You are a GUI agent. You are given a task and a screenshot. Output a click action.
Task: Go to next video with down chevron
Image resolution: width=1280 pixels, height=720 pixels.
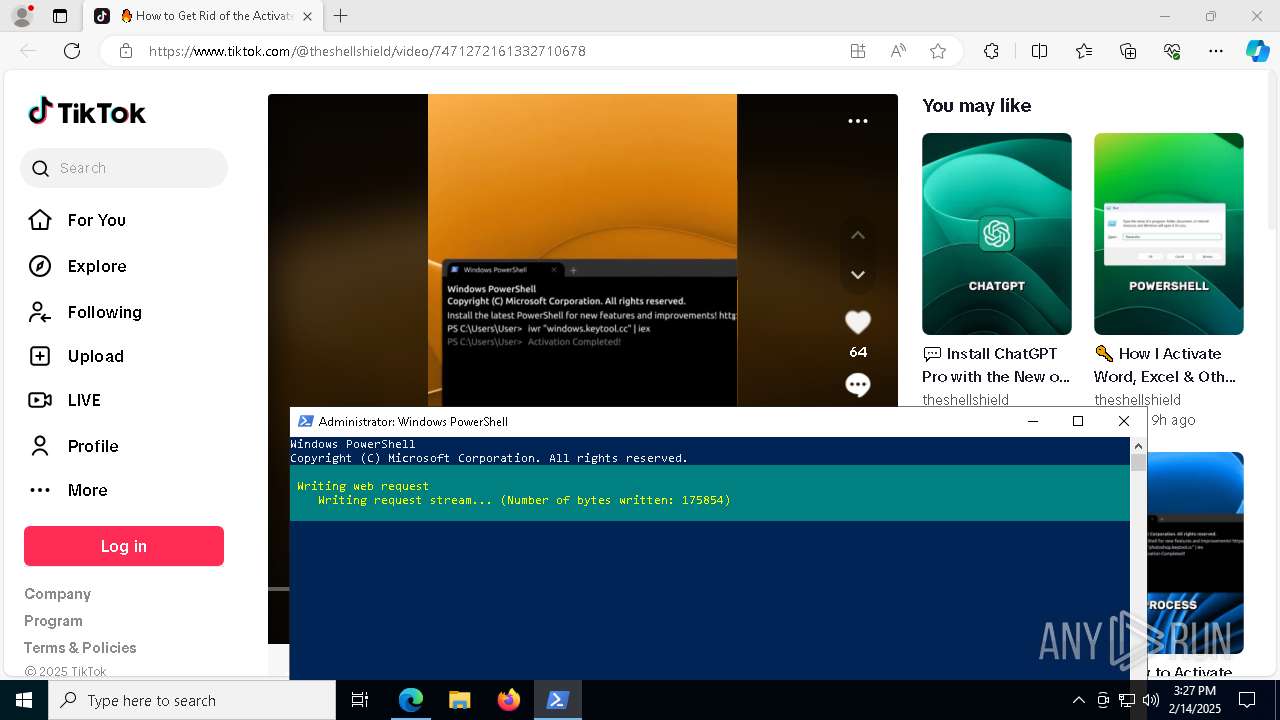point(858,274)
